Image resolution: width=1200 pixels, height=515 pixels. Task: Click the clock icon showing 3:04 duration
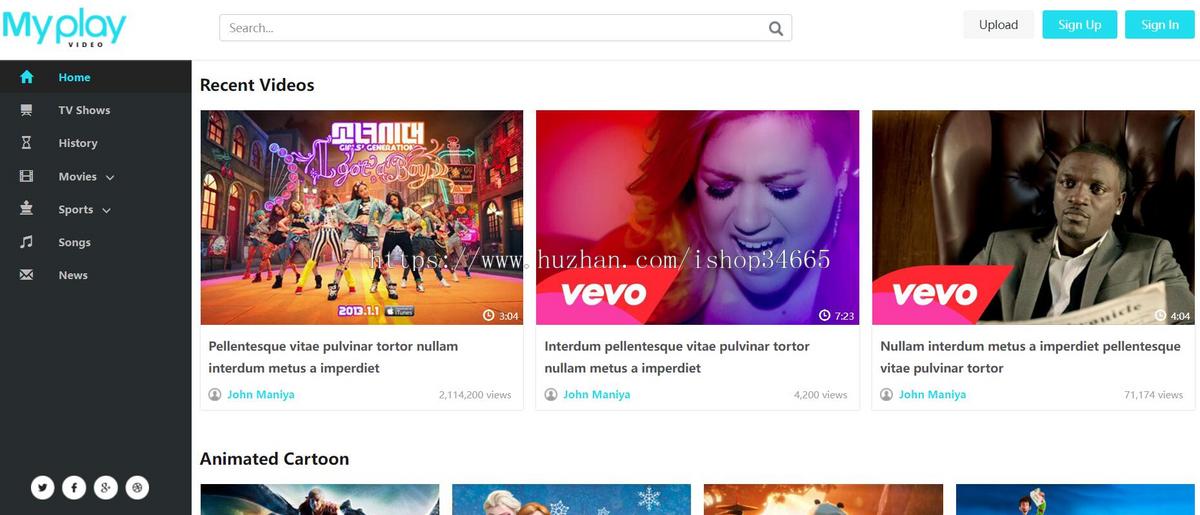tap(489, 315)
